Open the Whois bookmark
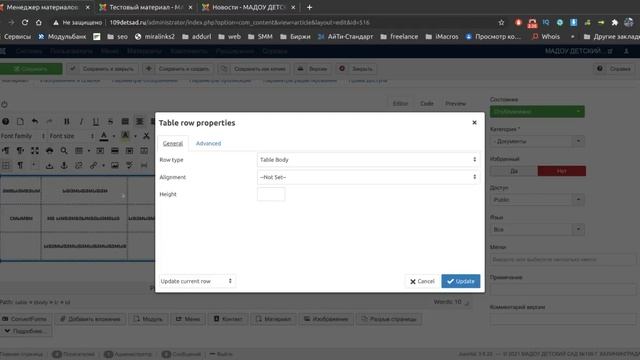Screen dimensions: 640x360 click(546, 37)
